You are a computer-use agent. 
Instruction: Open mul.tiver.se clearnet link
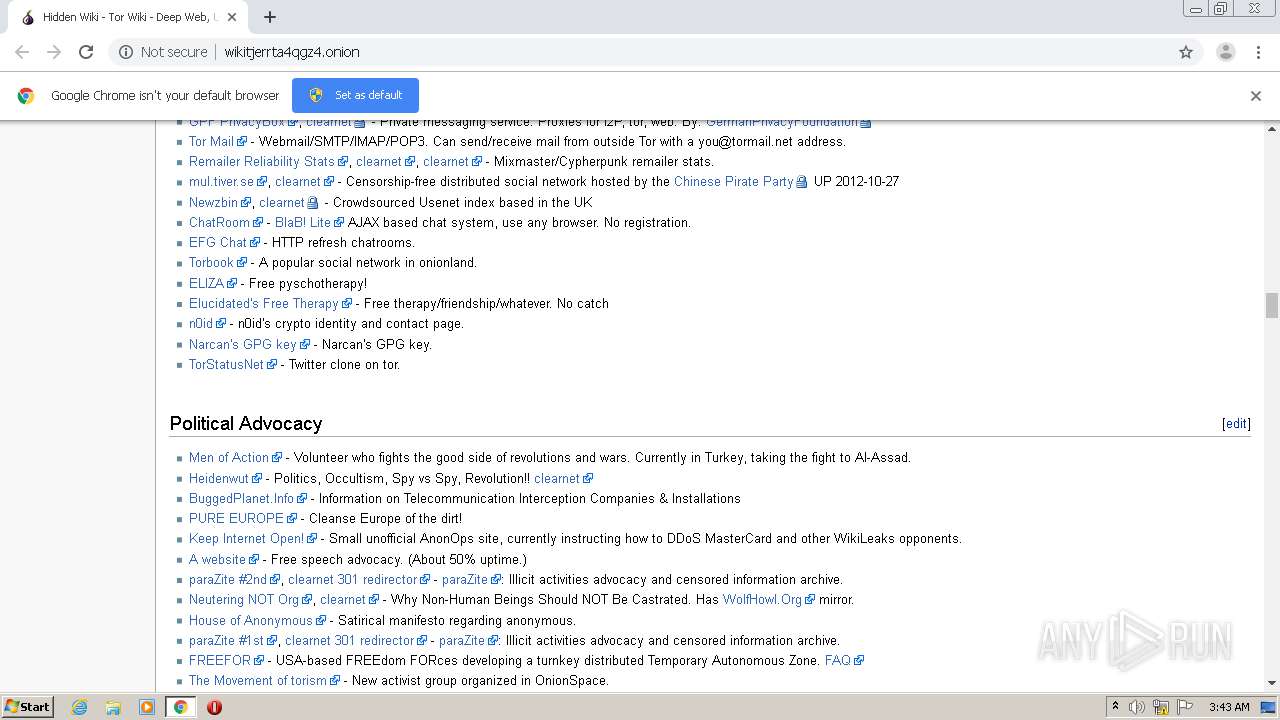coord(297,182)
